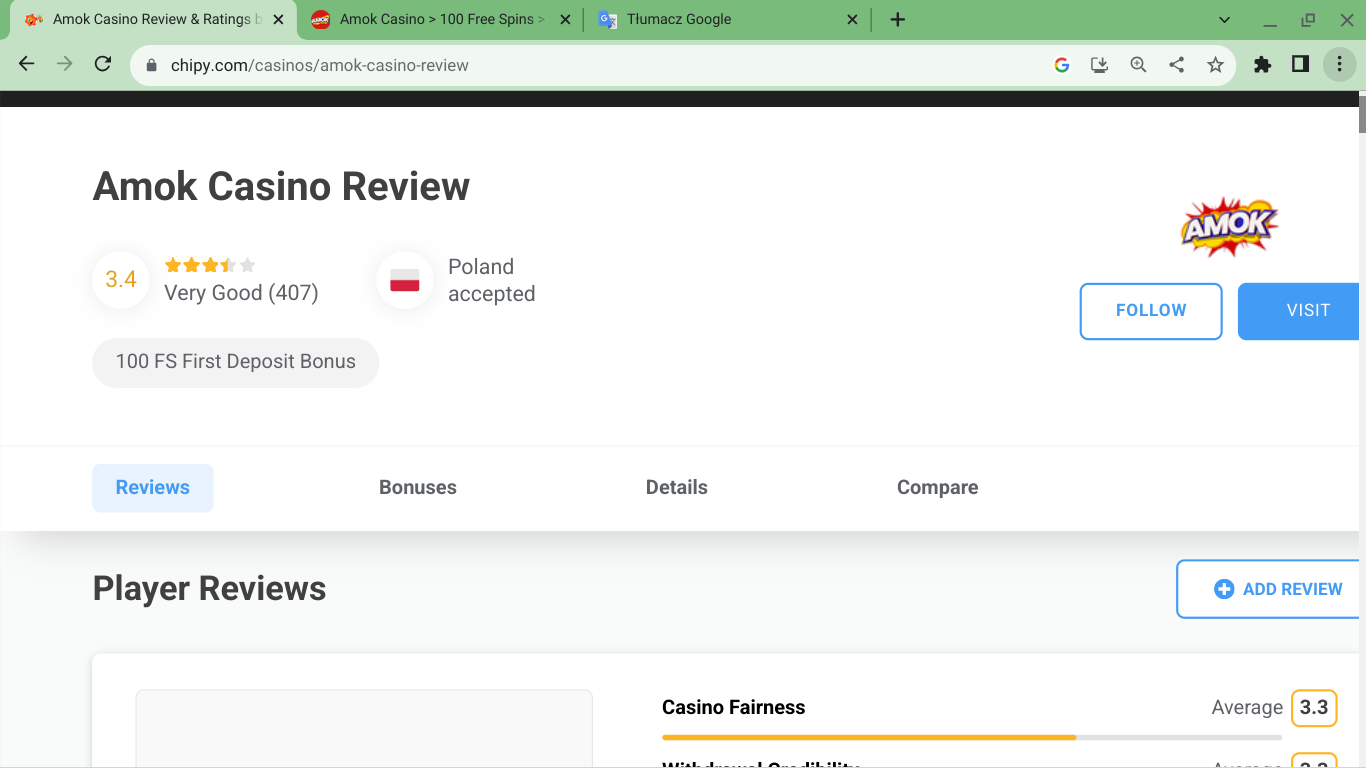Bookmark this page with the star icon

1215,65
